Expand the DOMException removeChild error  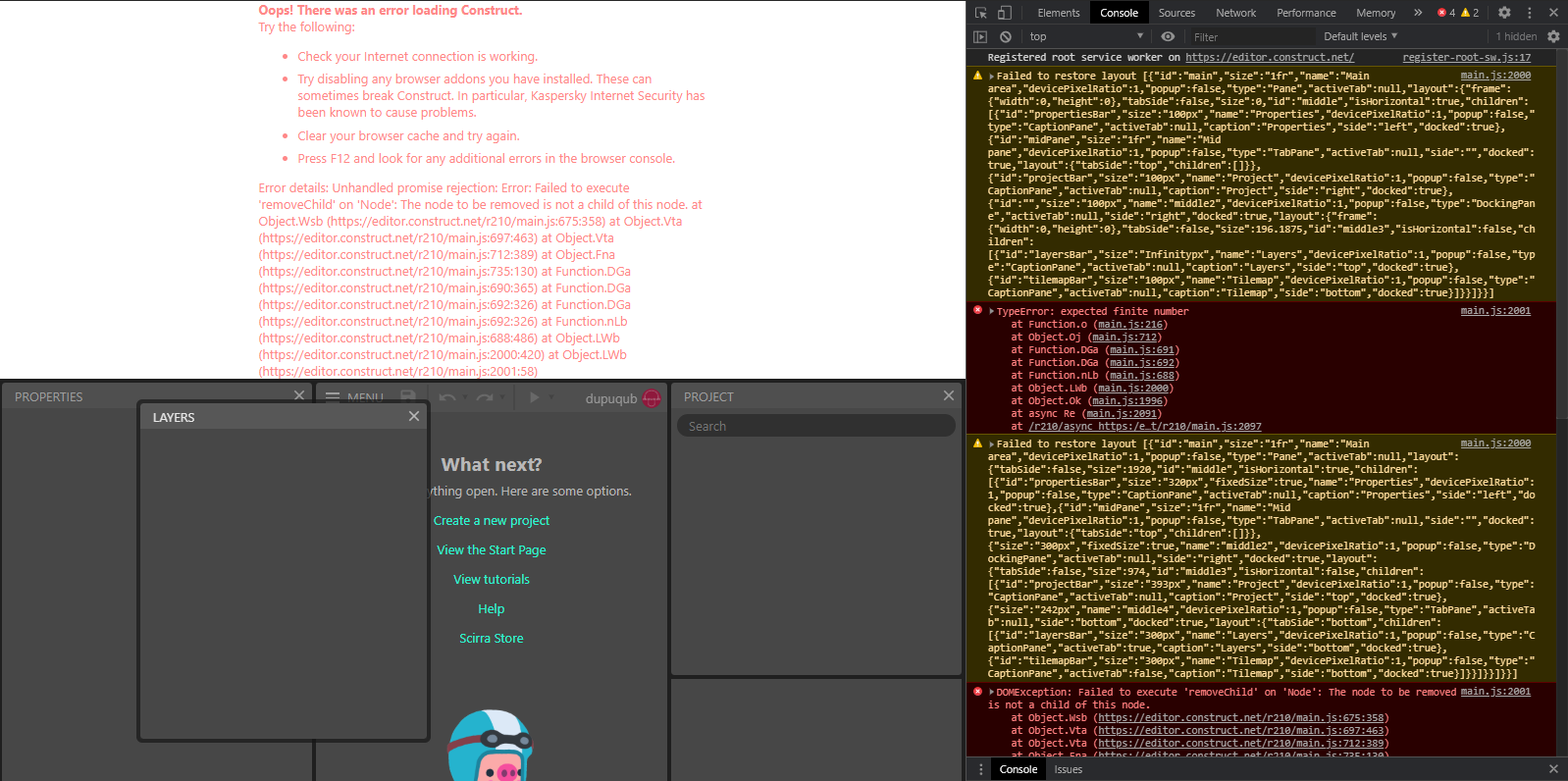[992, 692]
